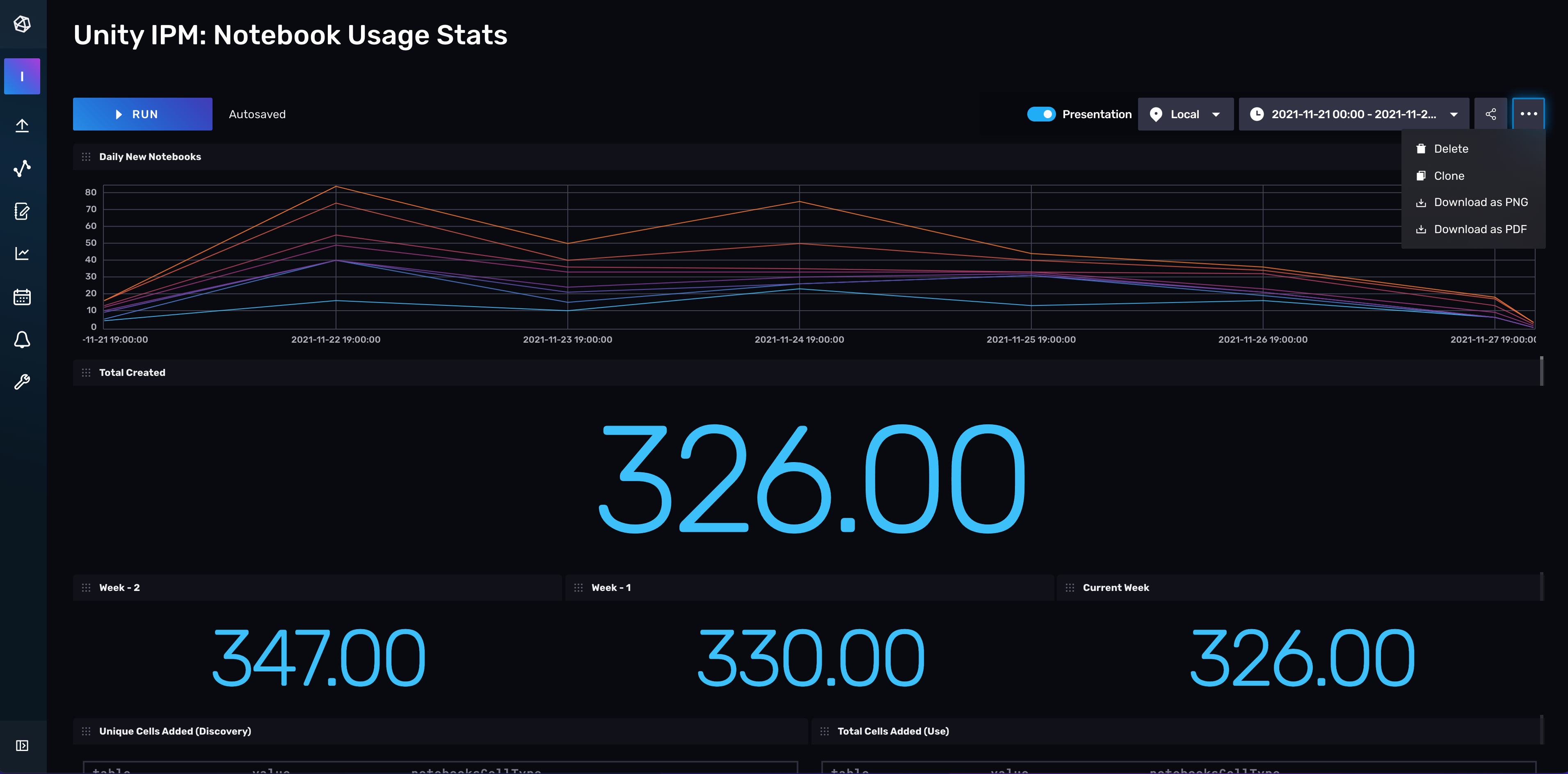The height and width of the screenshot is (774, 1568).
Task: Click the Daily New Notebooks drag handle
Action: tap(87, 156)
